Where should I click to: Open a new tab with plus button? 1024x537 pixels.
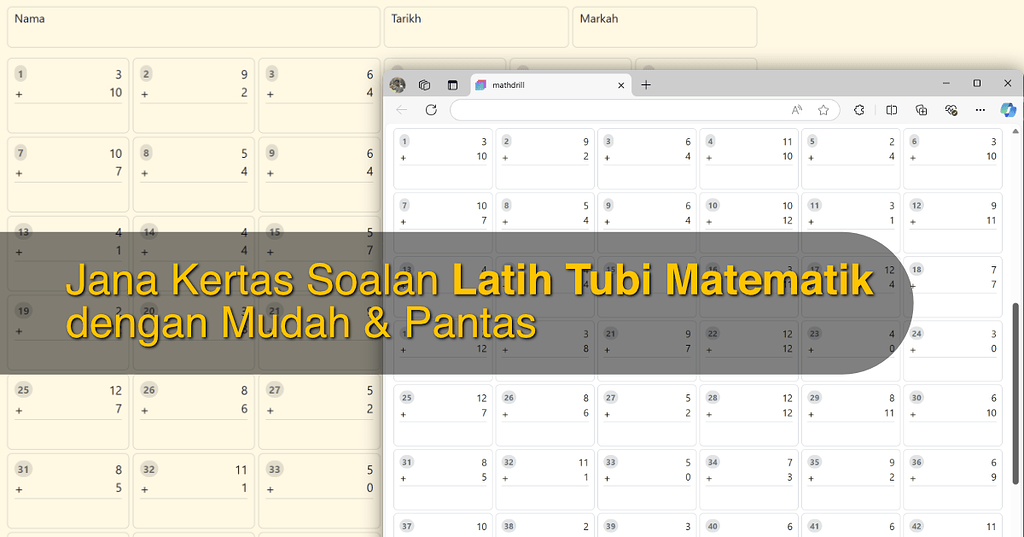click(646, 85)
